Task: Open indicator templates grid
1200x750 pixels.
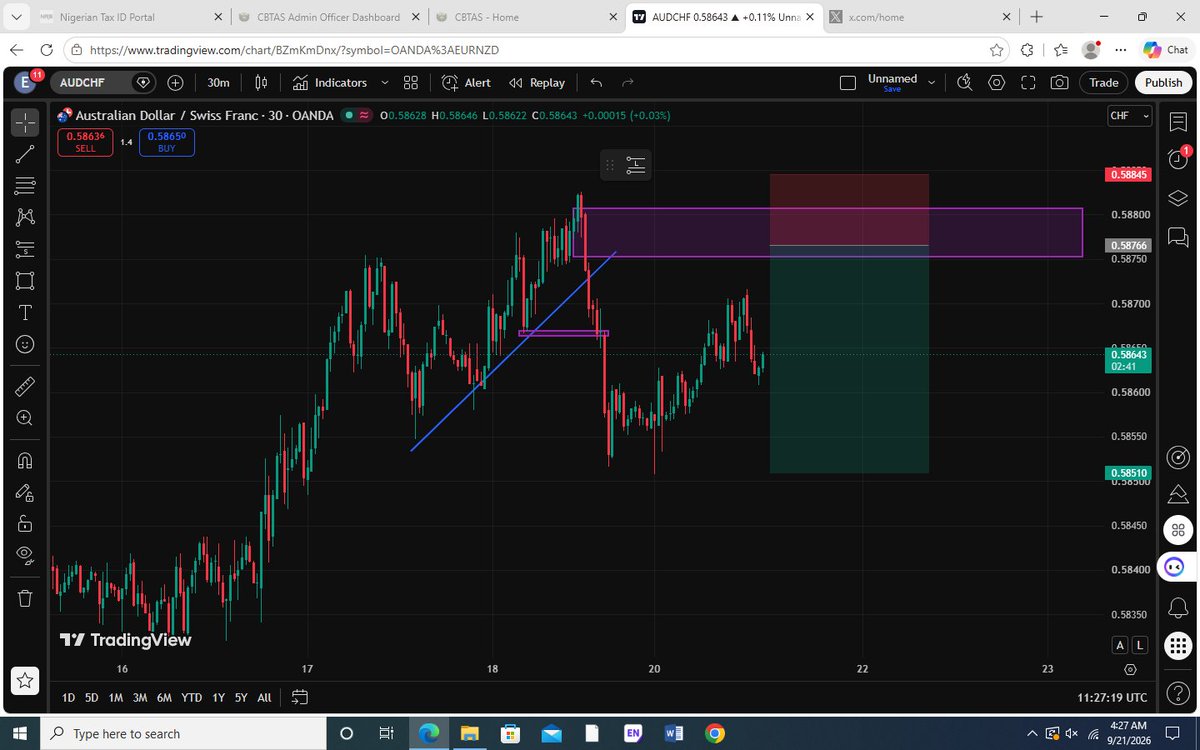Action: pos(411,83)
